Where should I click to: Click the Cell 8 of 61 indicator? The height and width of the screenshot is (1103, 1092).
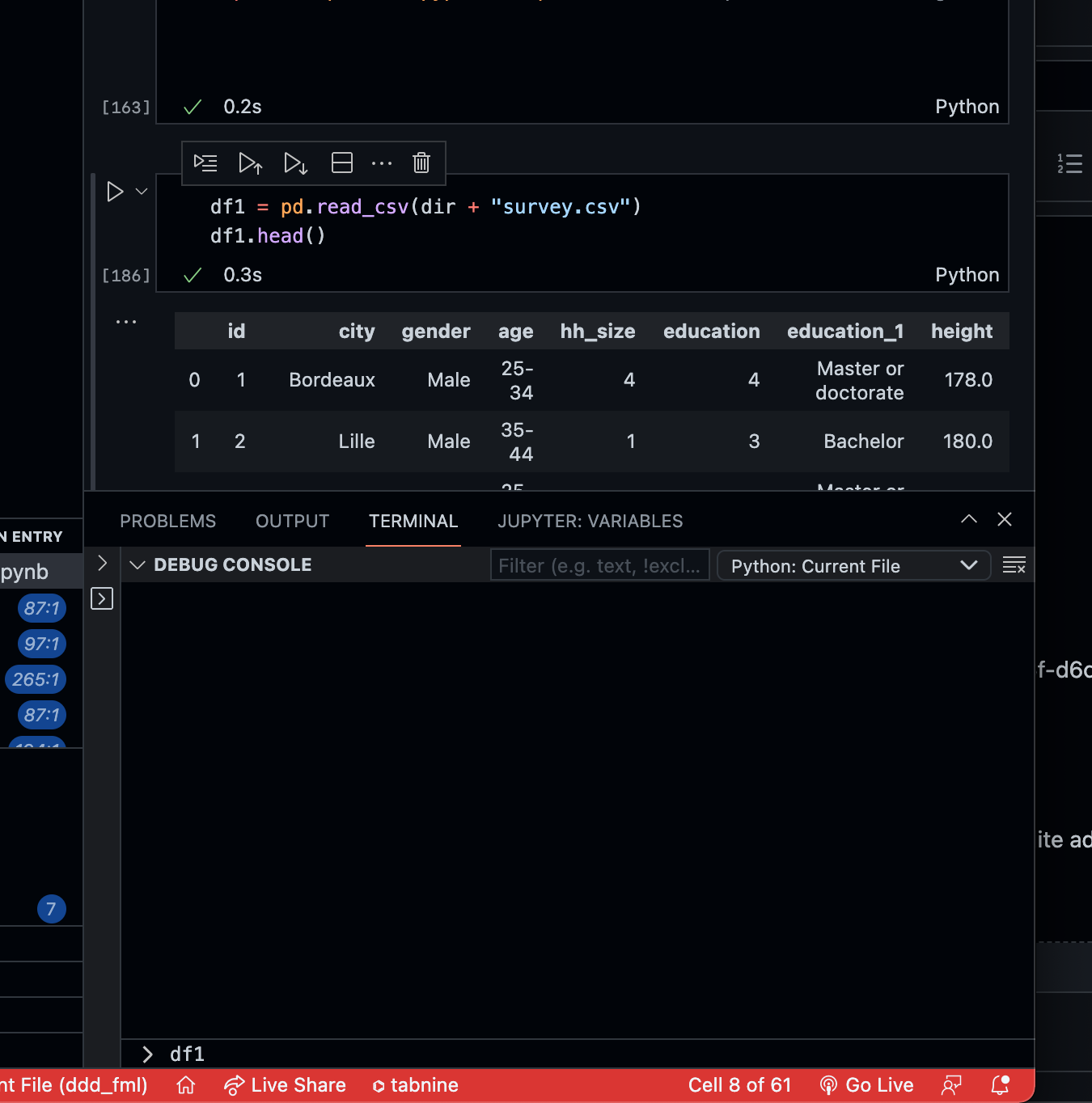tap(739, 1085)
